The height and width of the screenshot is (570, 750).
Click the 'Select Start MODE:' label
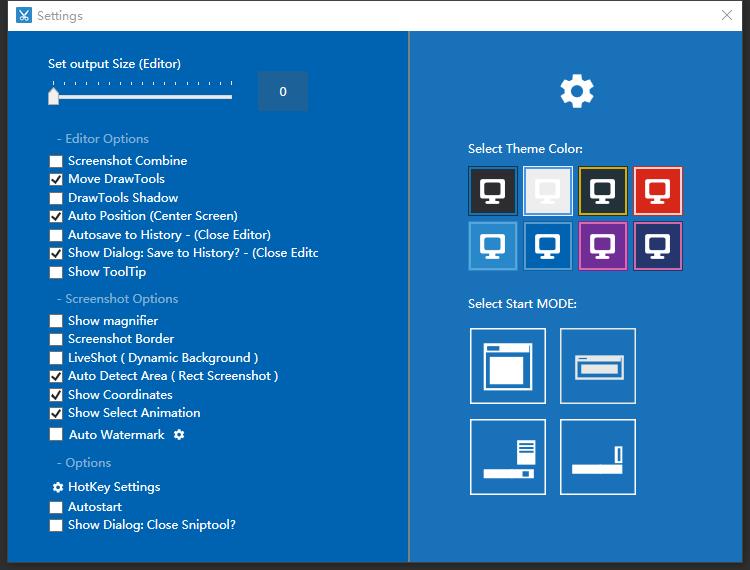point(522,304)
